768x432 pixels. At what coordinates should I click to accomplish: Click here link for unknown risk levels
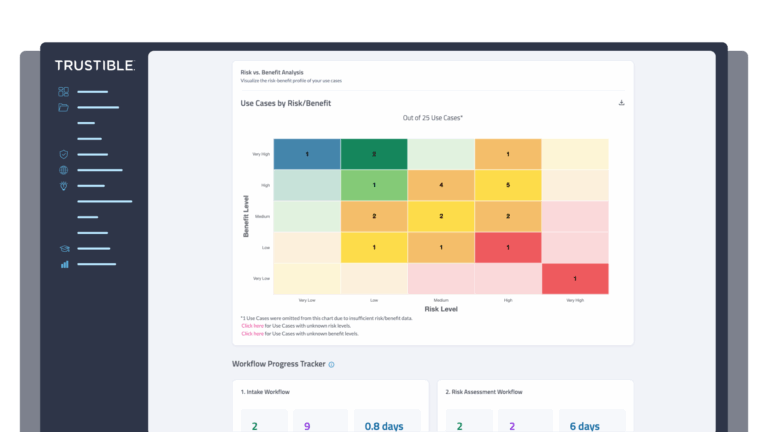pyautogui.click(x=251, y=326)
